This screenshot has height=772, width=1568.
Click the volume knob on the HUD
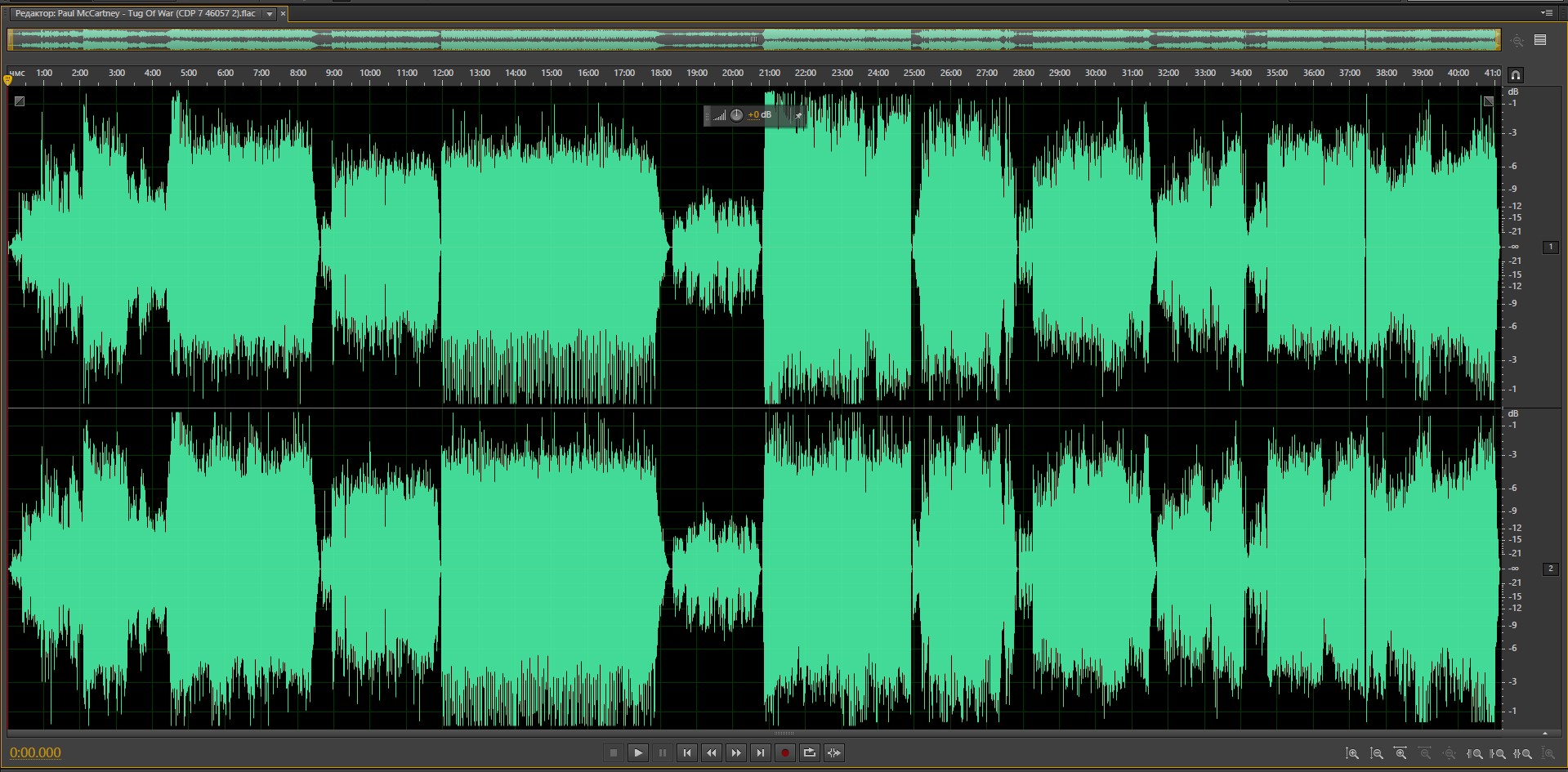tap(736, 115)
